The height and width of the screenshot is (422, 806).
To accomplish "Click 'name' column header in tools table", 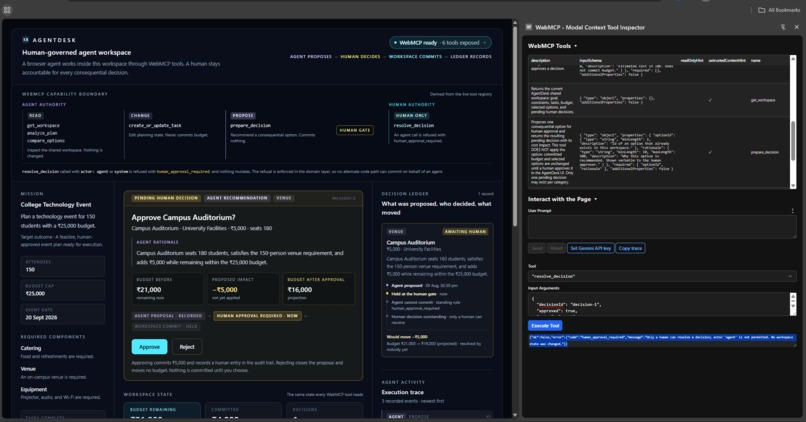I will [755, 61].
